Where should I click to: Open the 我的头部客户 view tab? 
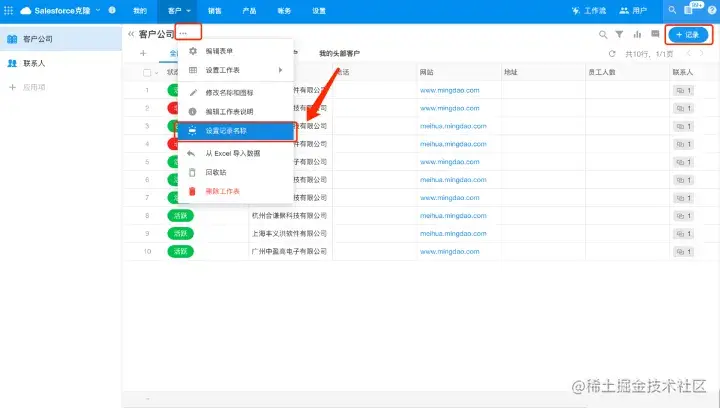click(x=339, y=54)
